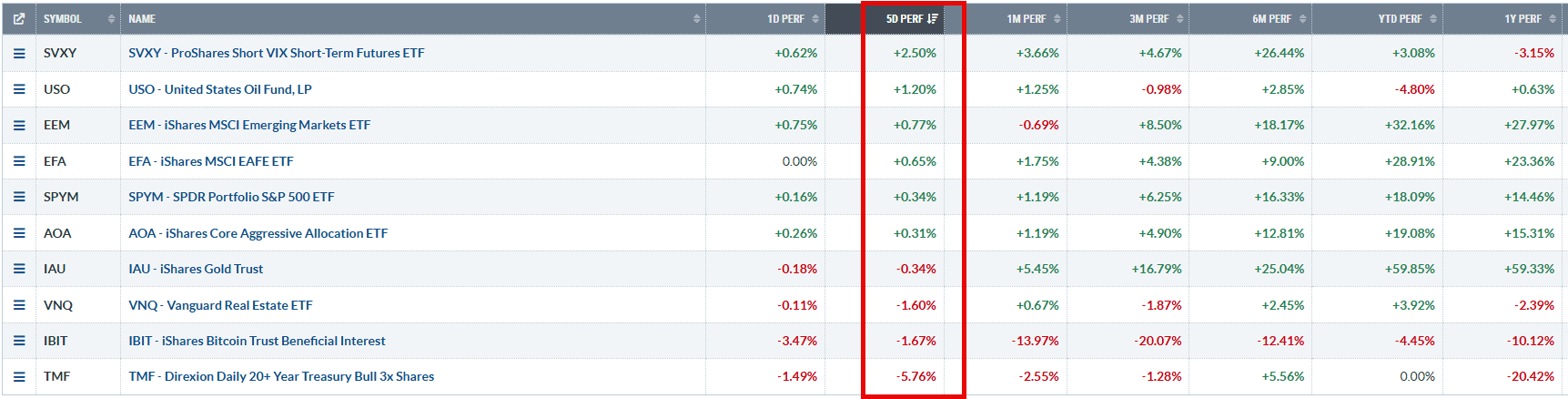Toggle sort on 5D PERF column

click(912, 18)
